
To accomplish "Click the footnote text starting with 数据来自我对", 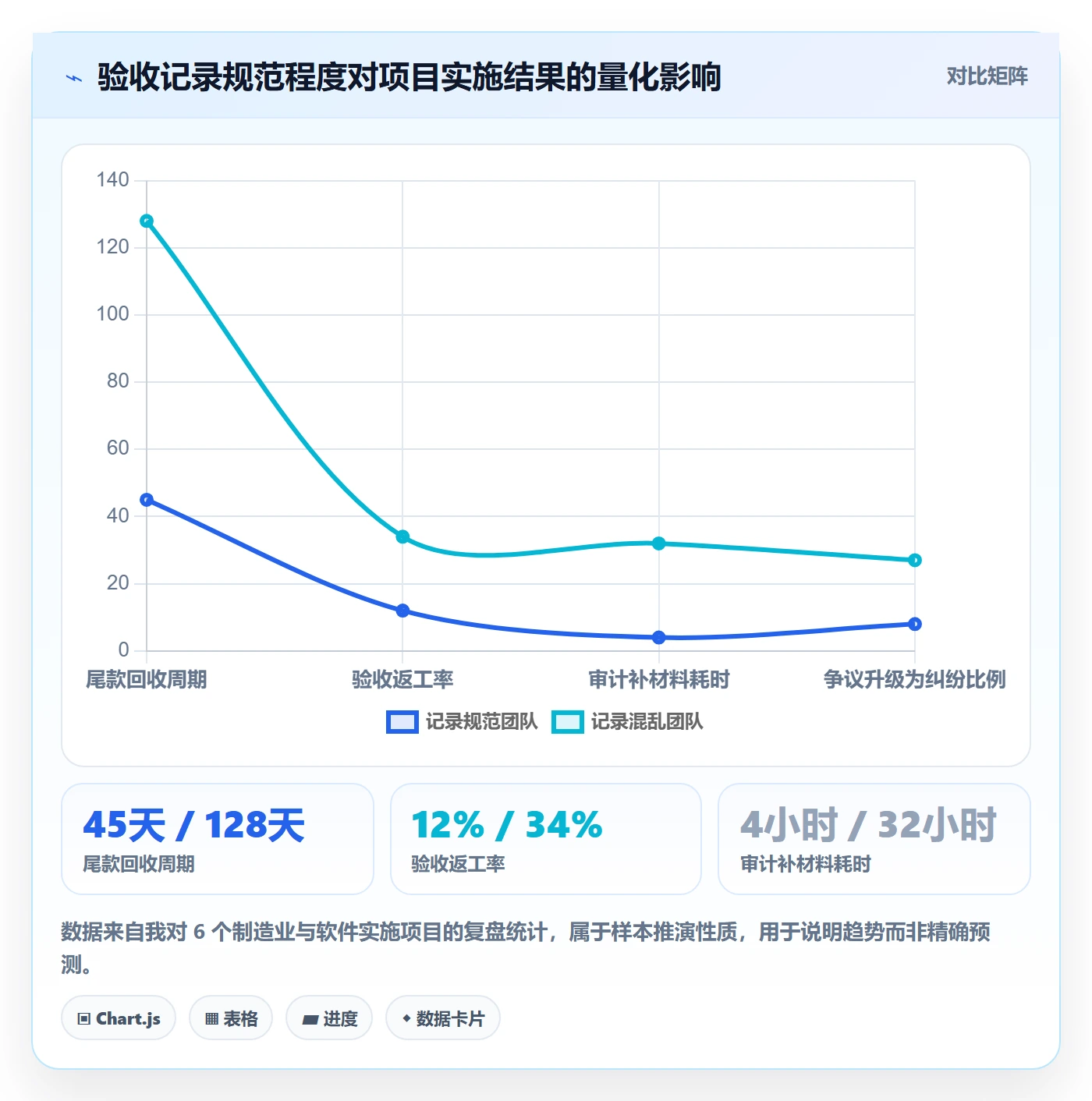I will point(526,948).
